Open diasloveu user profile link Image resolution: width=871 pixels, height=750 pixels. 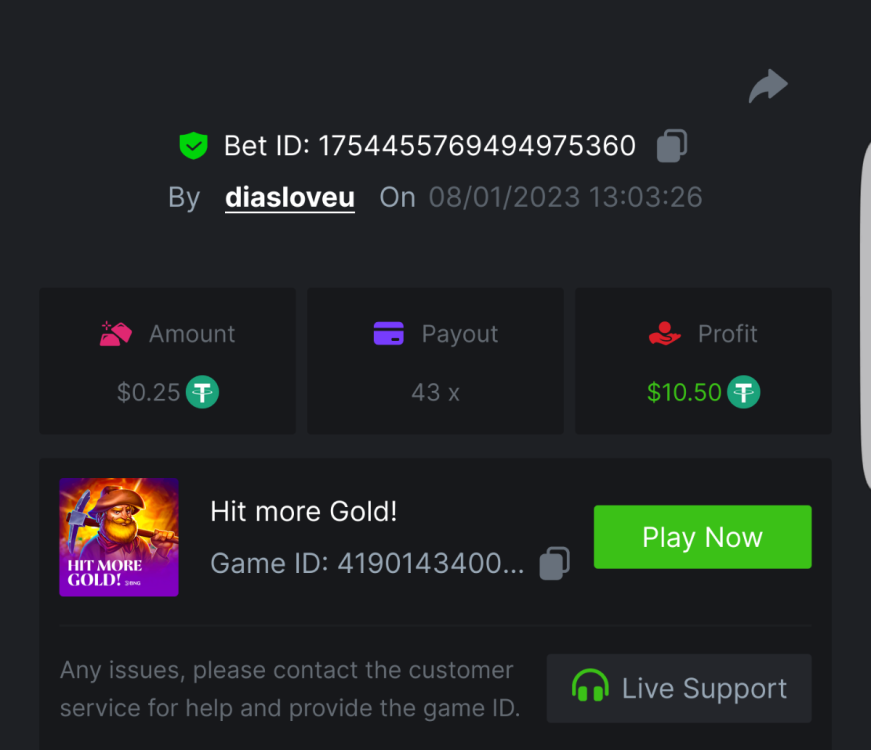289,197
